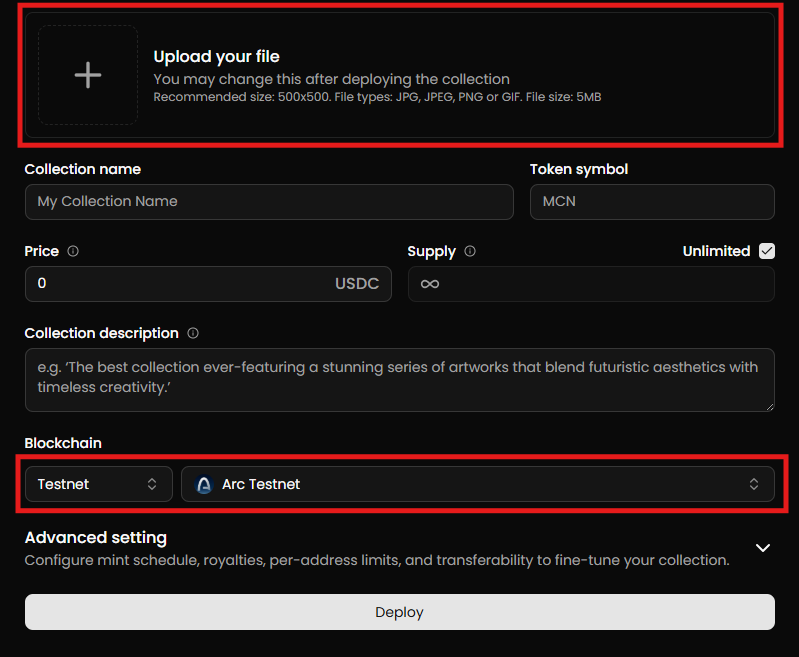The image size is (799, 657).
Task: Click the up-down arrows on Testnet selector
Action: tap(152, 484)
